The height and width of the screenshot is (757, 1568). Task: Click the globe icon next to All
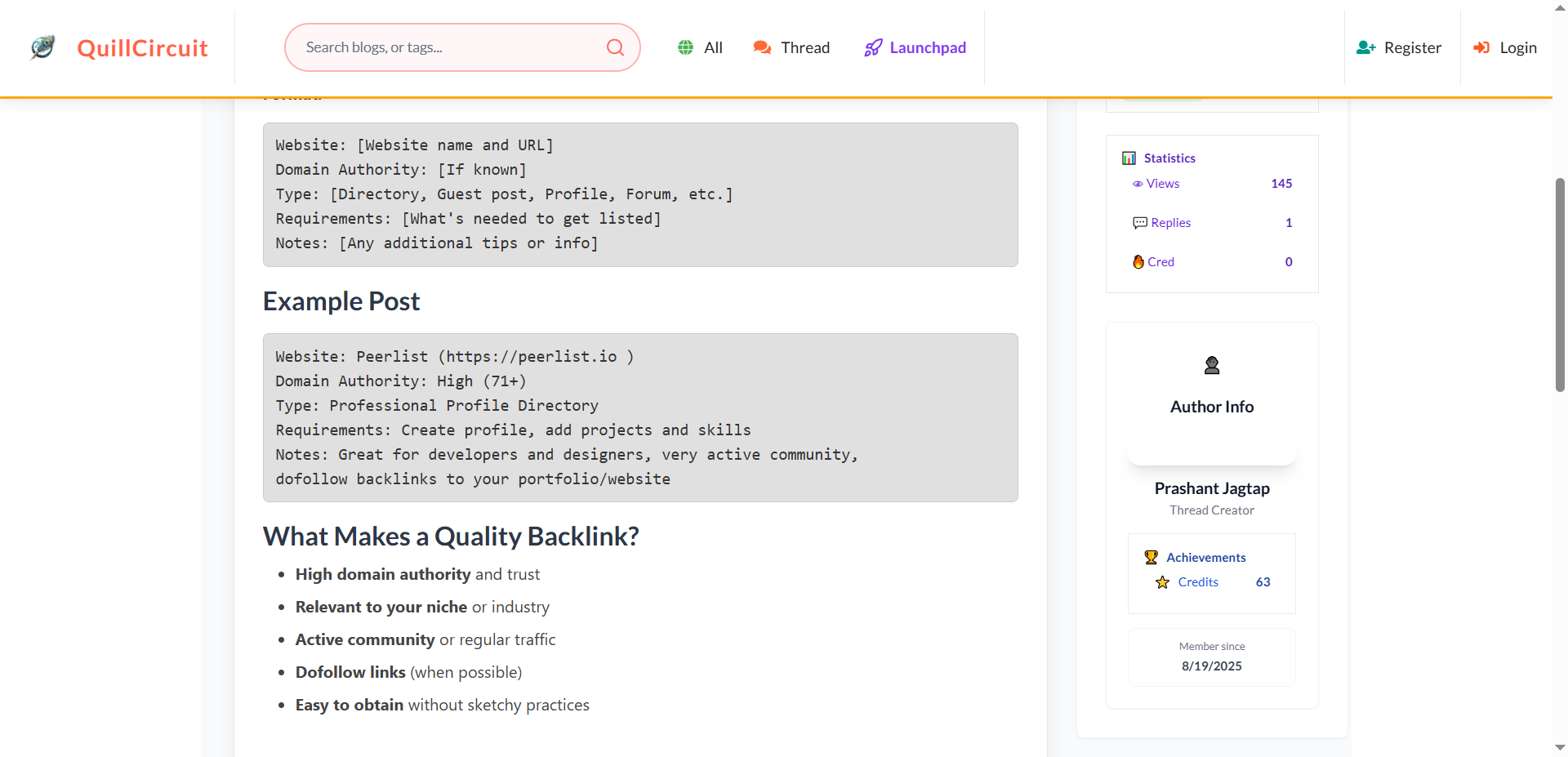pos(686,47)
